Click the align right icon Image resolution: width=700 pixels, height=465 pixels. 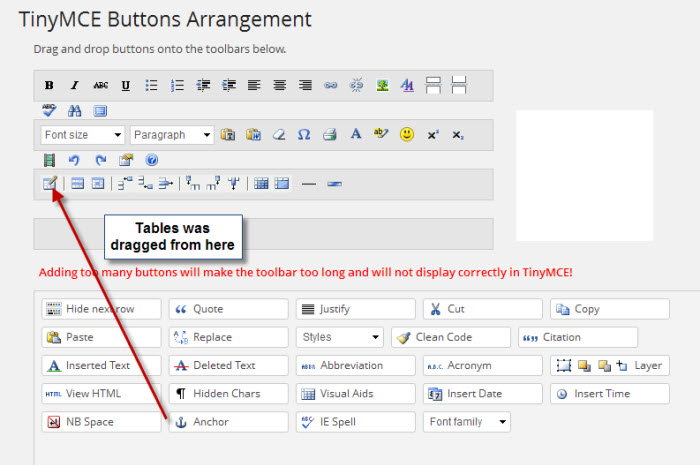coord(305,85)
